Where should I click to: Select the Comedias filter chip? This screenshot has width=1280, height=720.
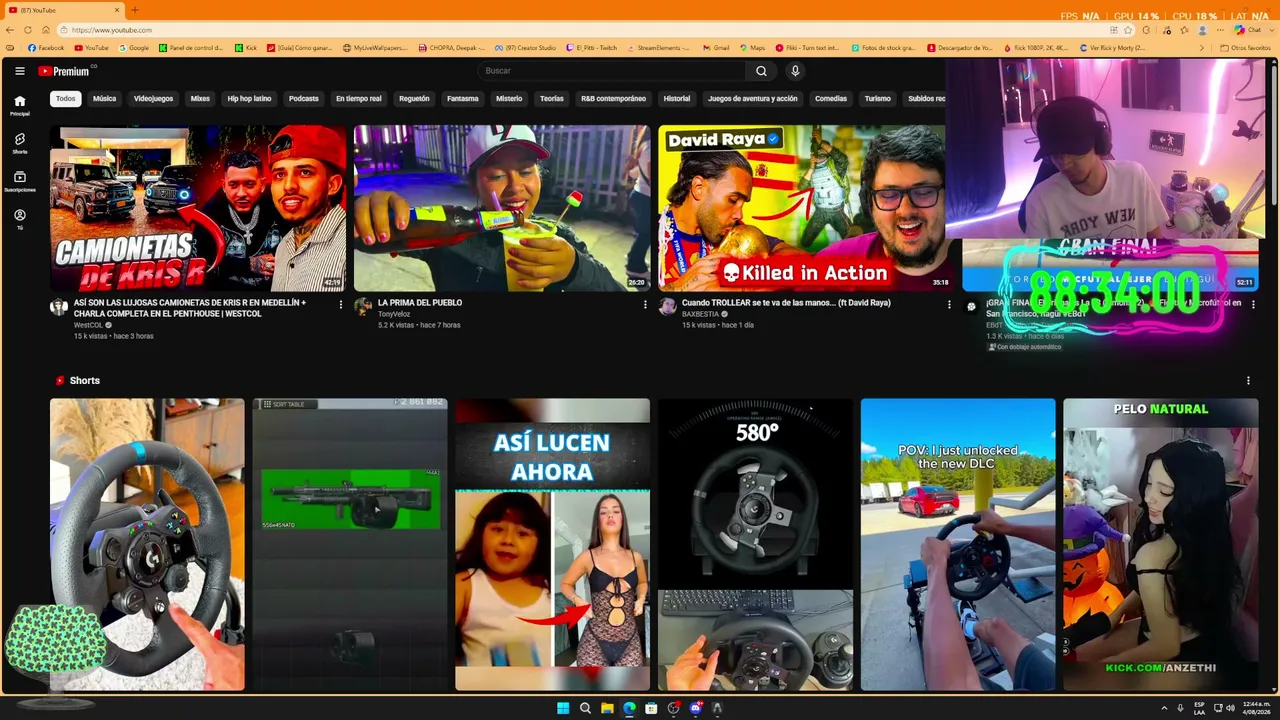click(831, 99)
